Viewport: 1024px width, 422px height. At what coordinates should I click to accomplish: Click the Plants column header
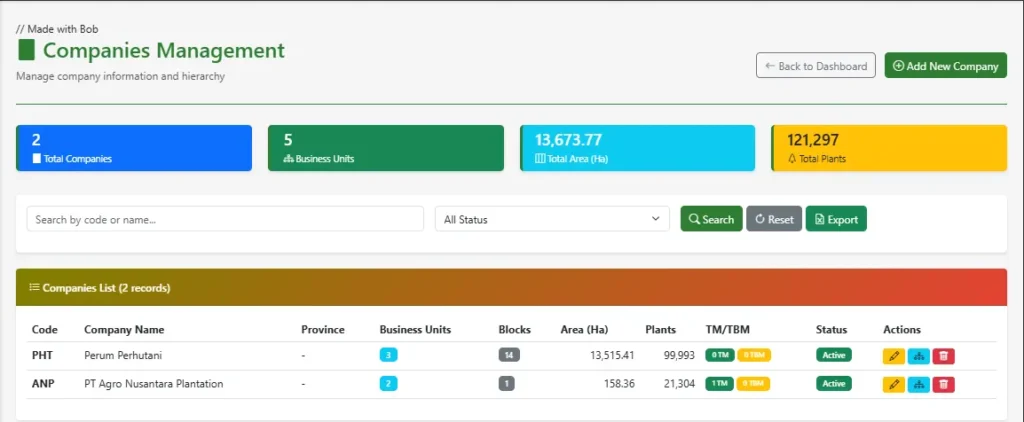coord(660,329)
